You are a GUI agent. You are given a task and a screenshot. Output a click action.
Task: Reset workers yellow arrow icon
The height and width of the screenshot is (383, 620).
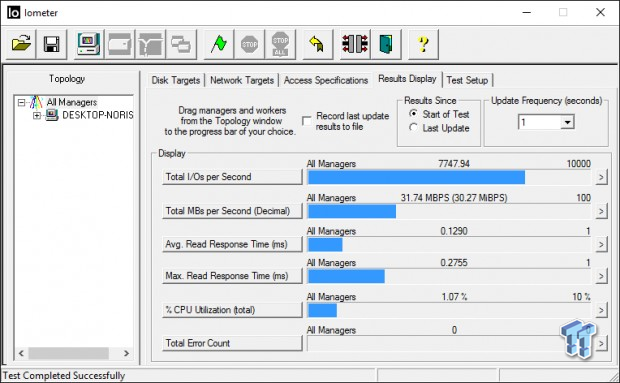[x=317, y=44]
